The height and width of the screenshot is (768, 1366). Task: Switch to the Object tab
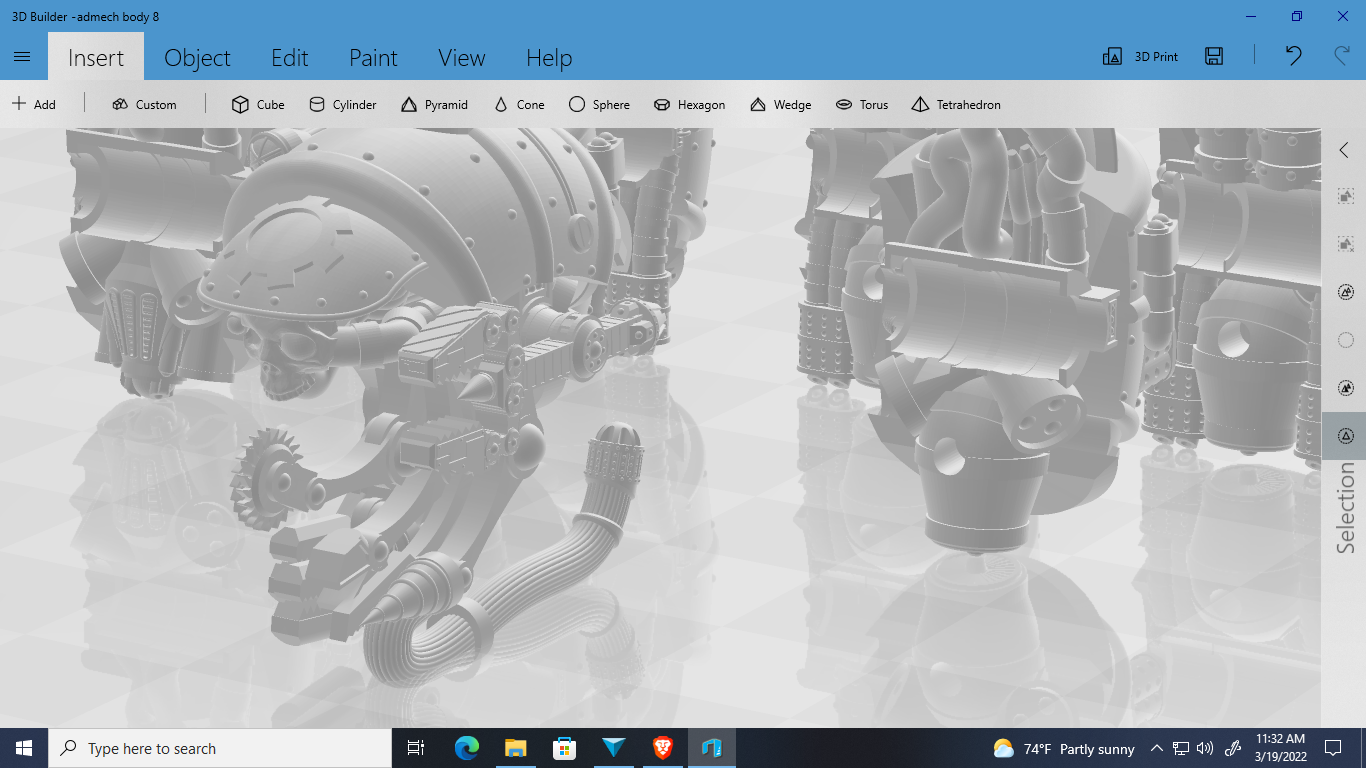tap(197, 58)
